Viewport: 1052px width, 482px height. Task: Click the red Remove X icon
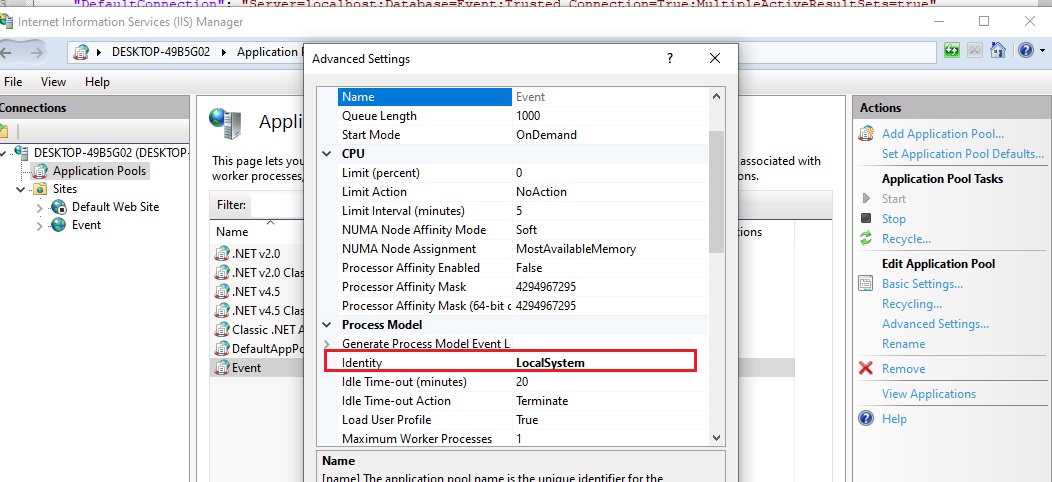pyautogui.click(x=866, y=369)
